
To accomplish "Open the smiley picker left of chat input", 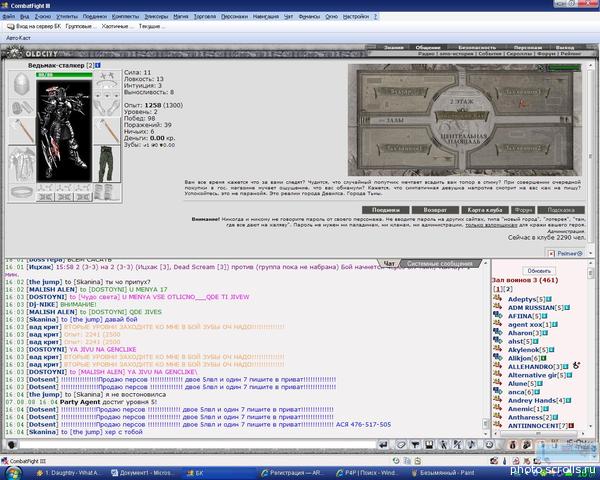I will (x=12, y=445).
